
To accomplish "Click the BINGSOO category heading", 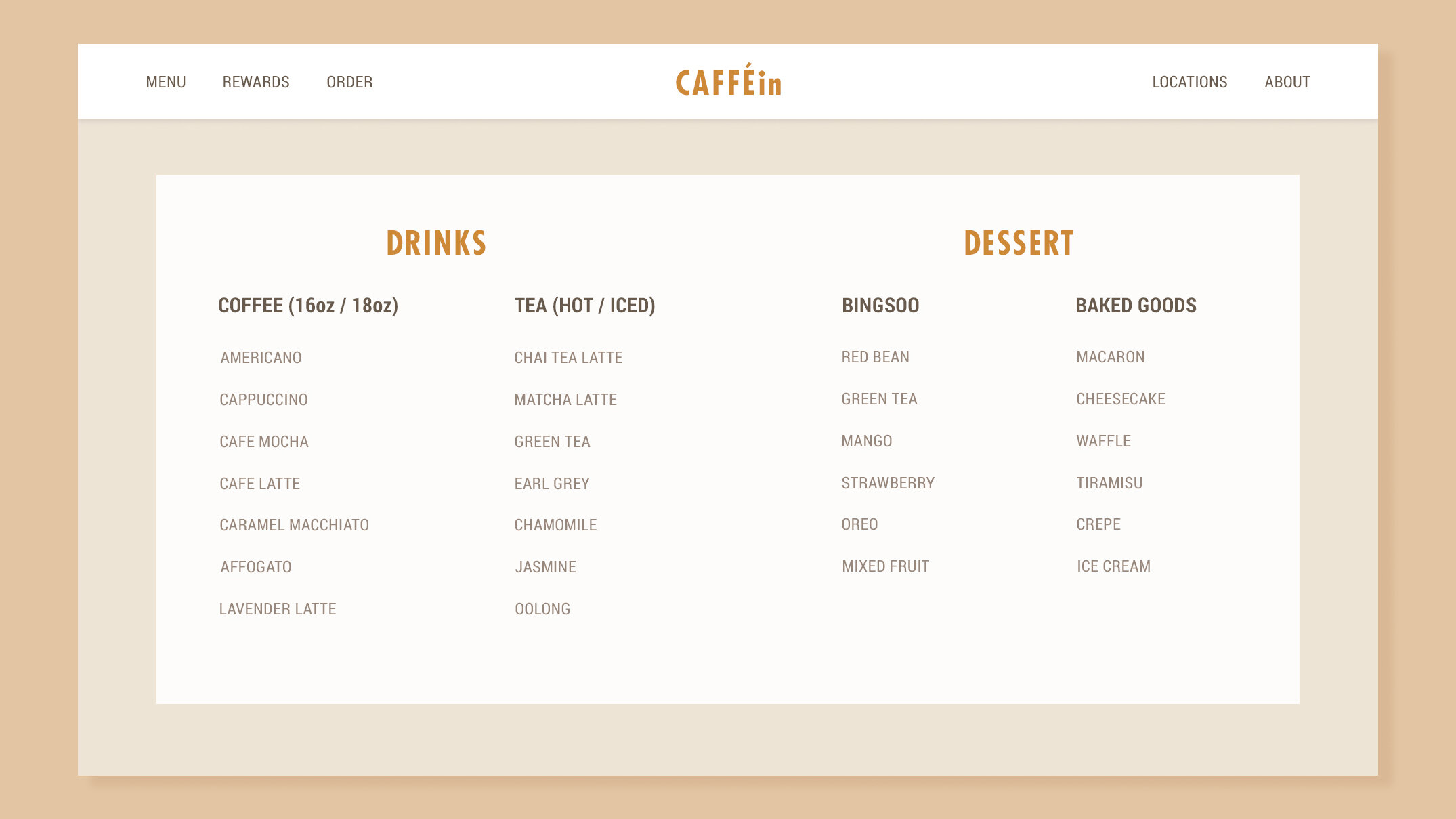I will pyautogui.click(x=880, y=306).
